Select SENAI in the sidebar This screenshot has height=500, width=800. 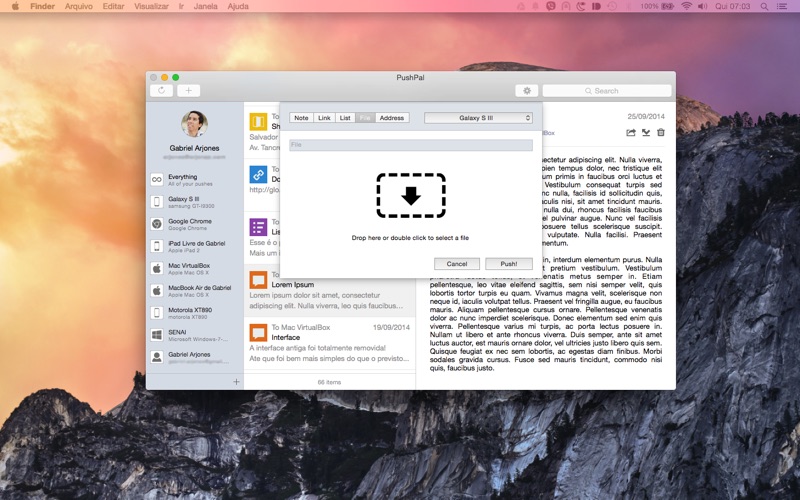[194, 335]
